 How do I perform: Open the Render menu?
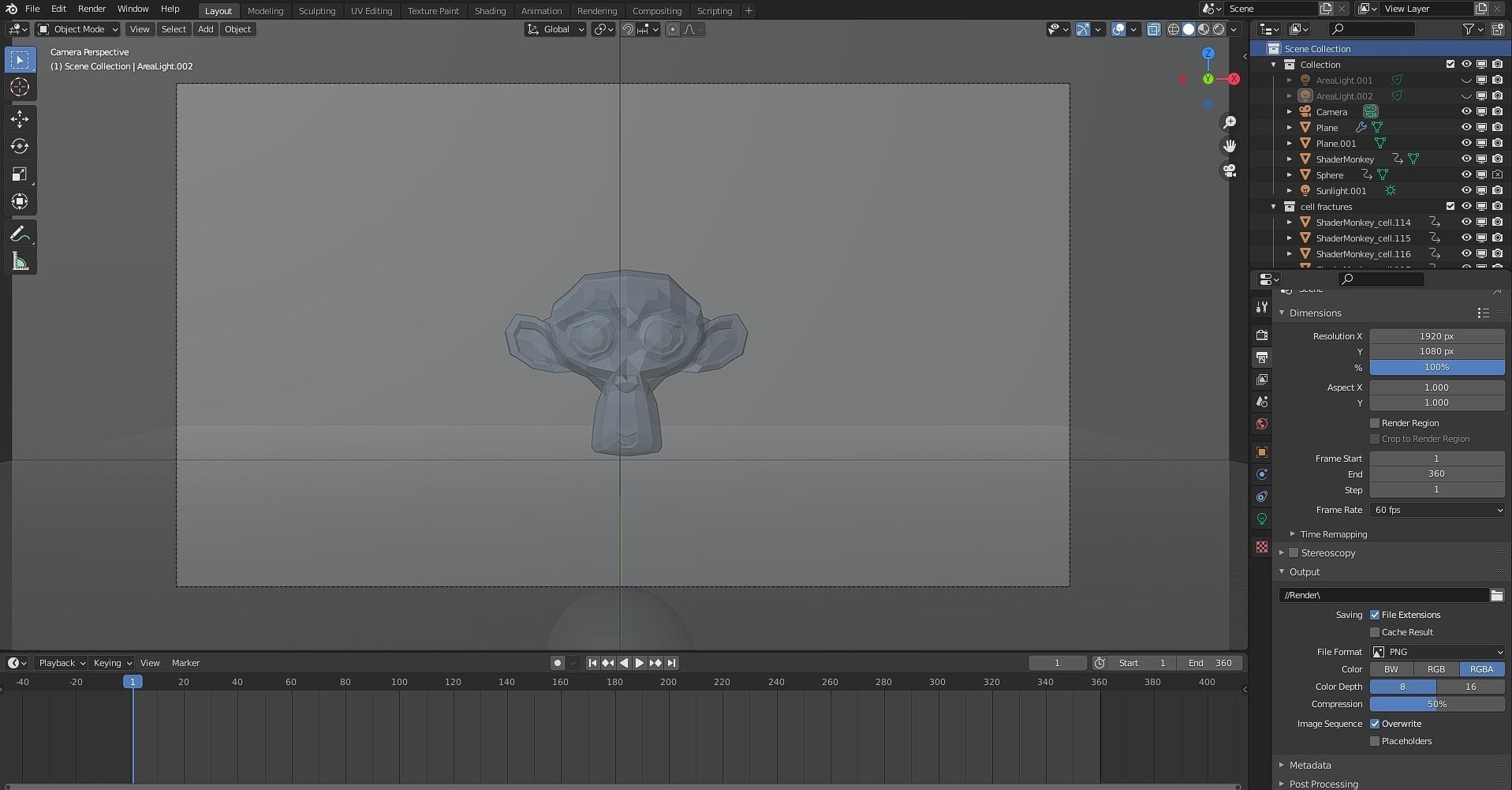(x=91, y=9)
